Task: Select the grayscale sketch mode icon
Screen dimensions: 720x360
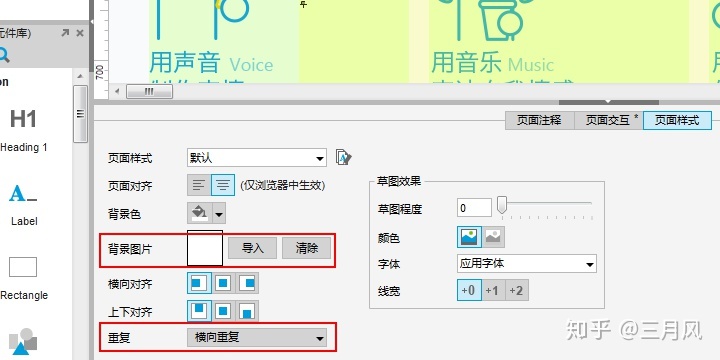Action: 493,237
